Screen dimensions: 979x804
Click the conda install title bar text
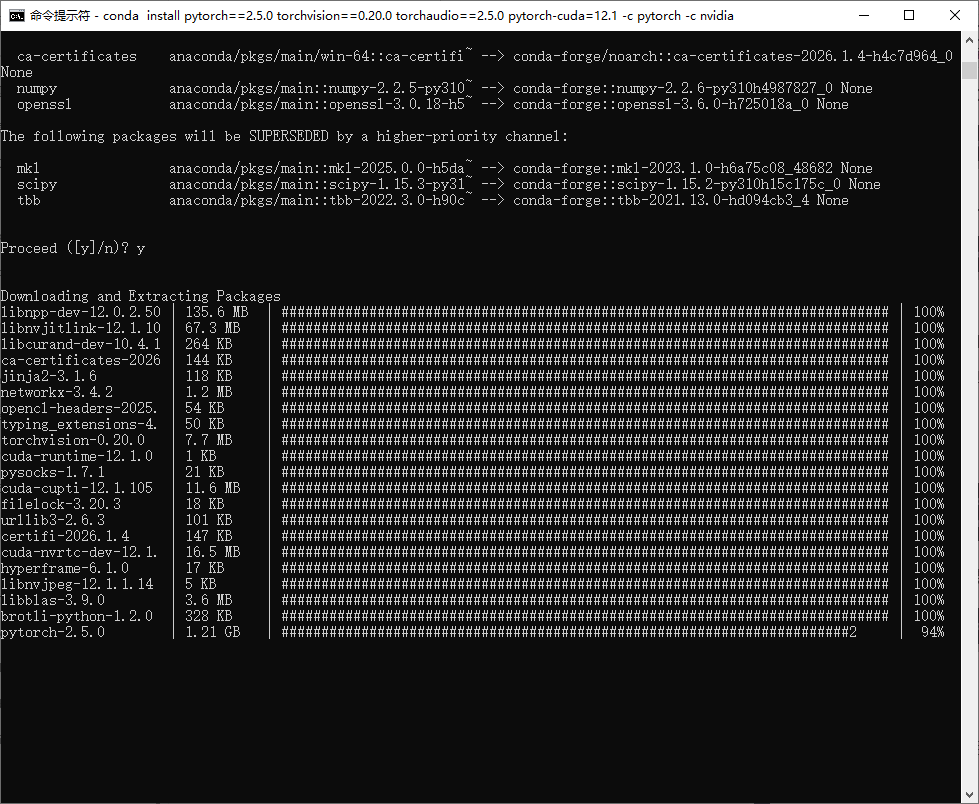tap(381, 16)
